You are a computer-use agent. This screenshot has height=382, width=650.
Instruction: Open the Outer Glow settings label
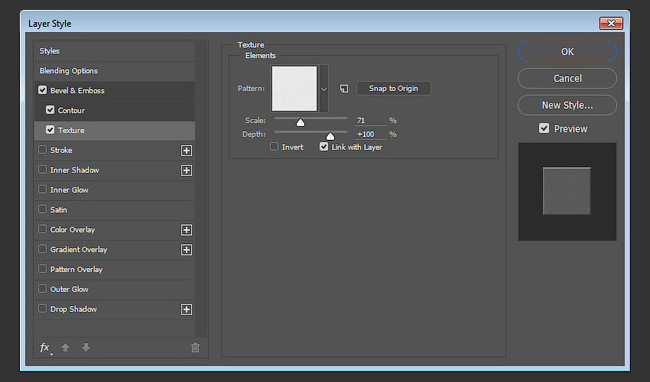69,289
